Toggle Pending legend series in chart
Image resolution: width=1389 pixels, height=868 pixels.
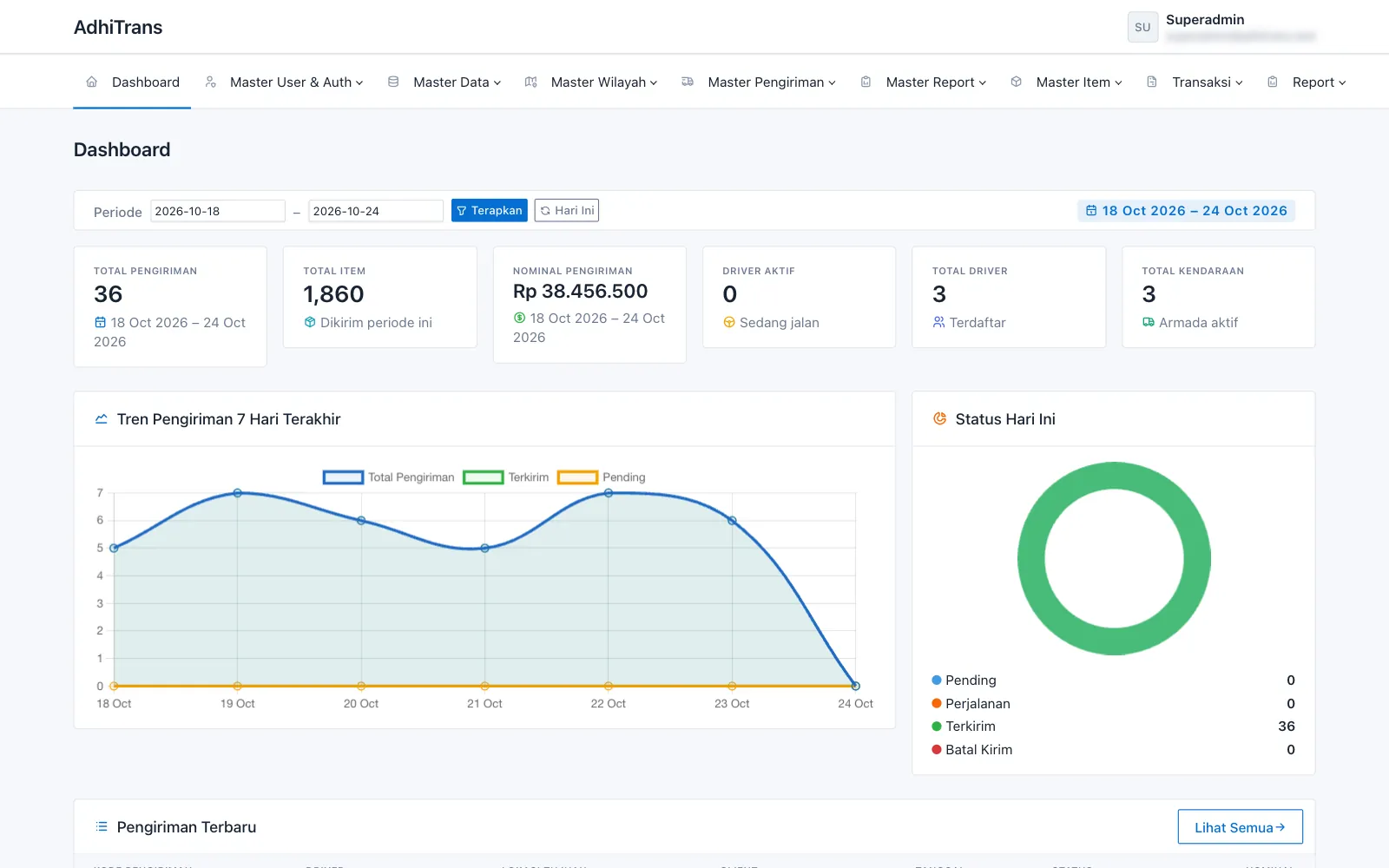pyautogui.click(x=602, y=477)
